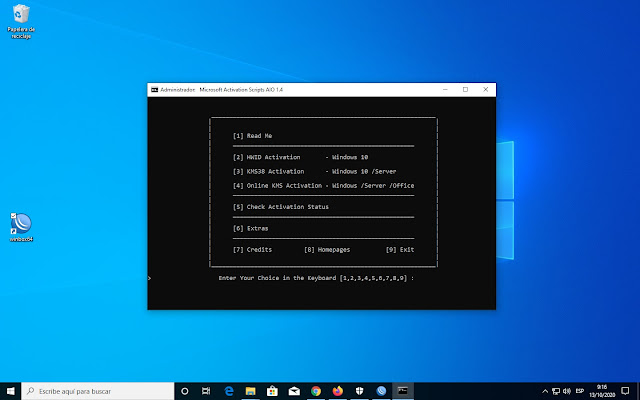The width and height of the screenshot is (640, 400).
Task: Close the Activation Scripts console window
Action: (x=486, y=89)
